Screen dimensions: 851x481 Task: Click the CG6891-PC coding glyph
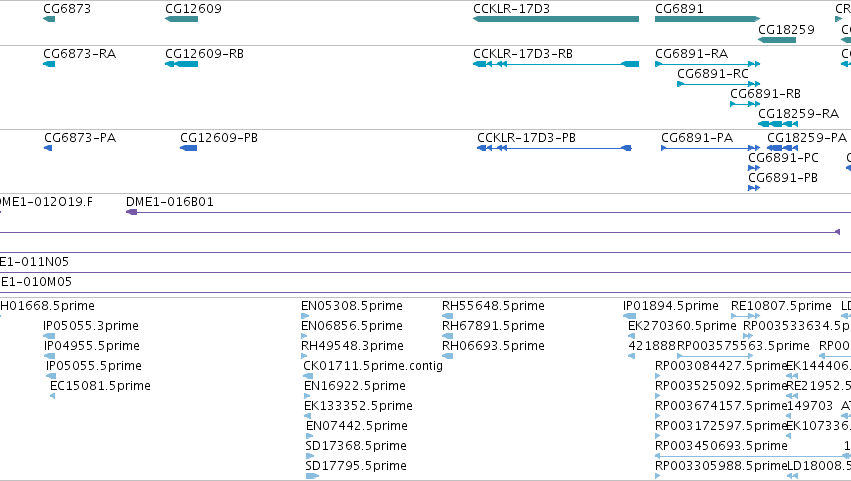tap(754, 168)
